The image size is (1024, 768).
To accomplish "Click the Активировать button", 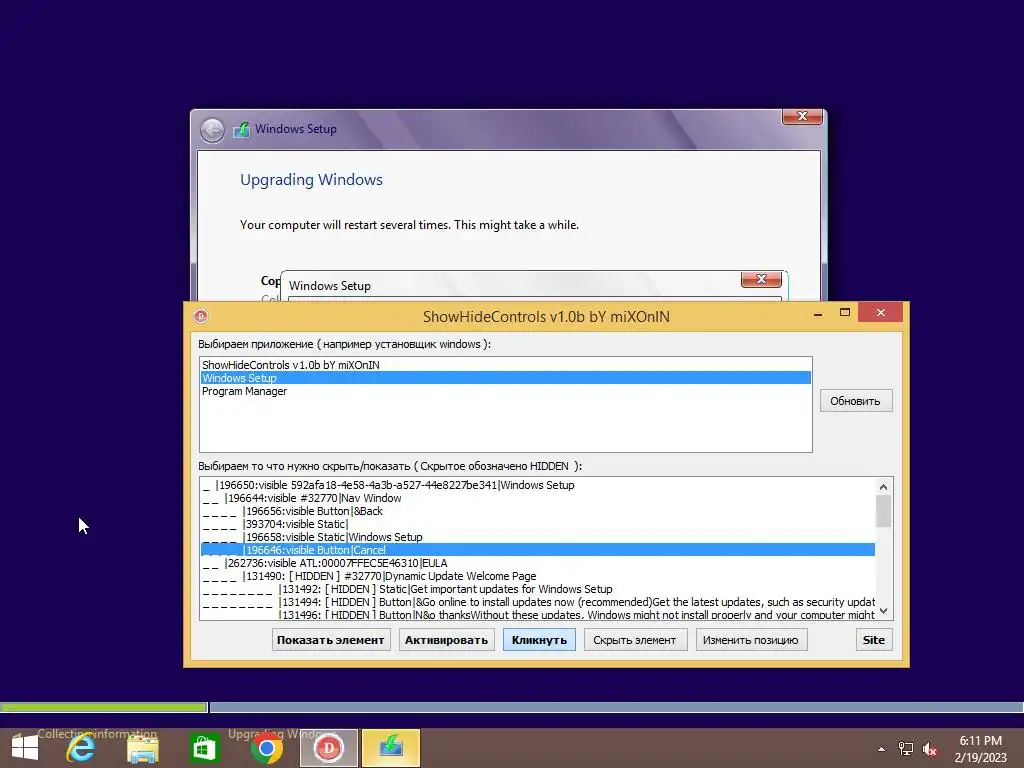I will [x=446, y=640].
